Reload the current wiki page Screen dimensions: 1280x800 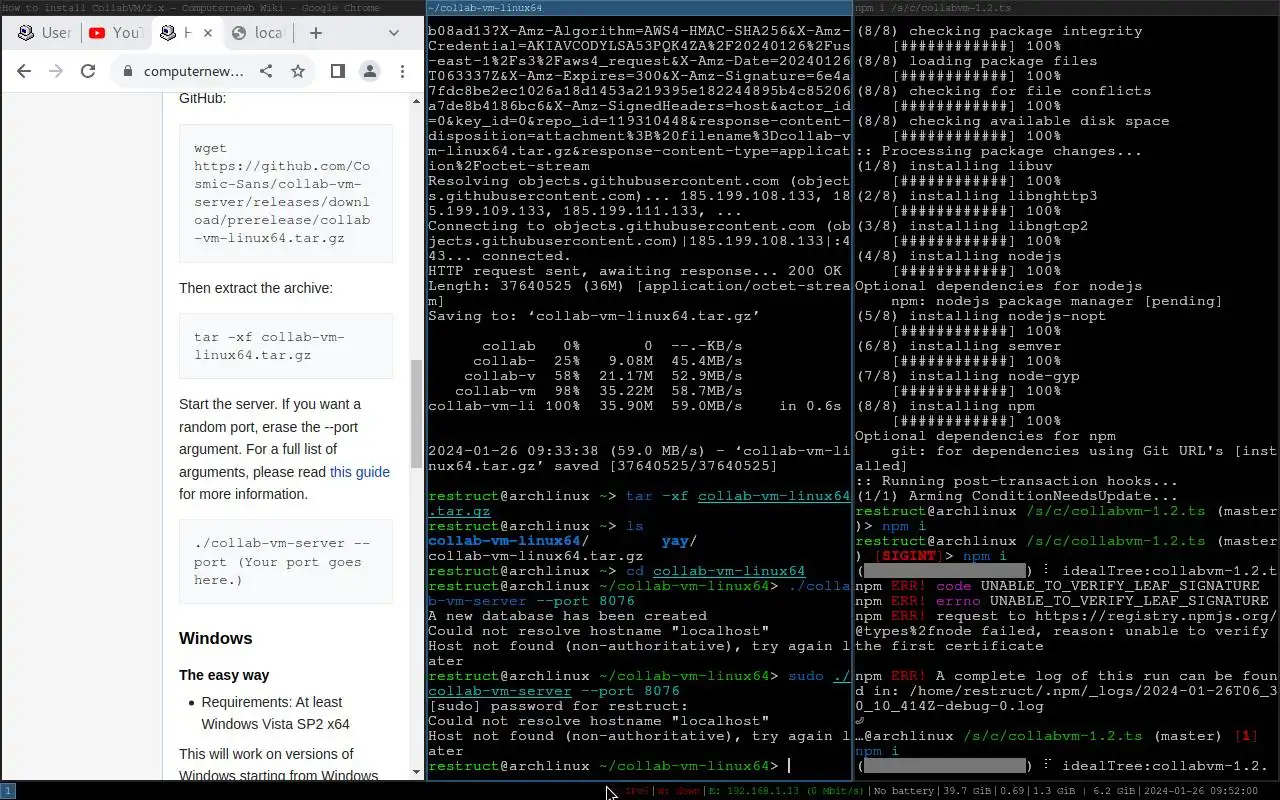(88, 71)
